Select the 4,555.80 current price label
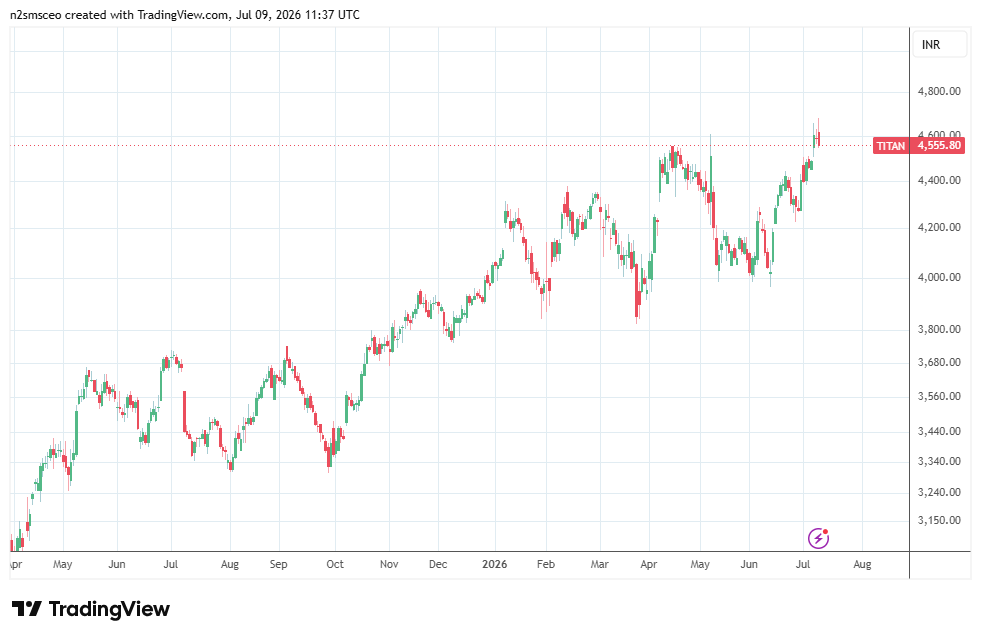 tap(937, 146)
